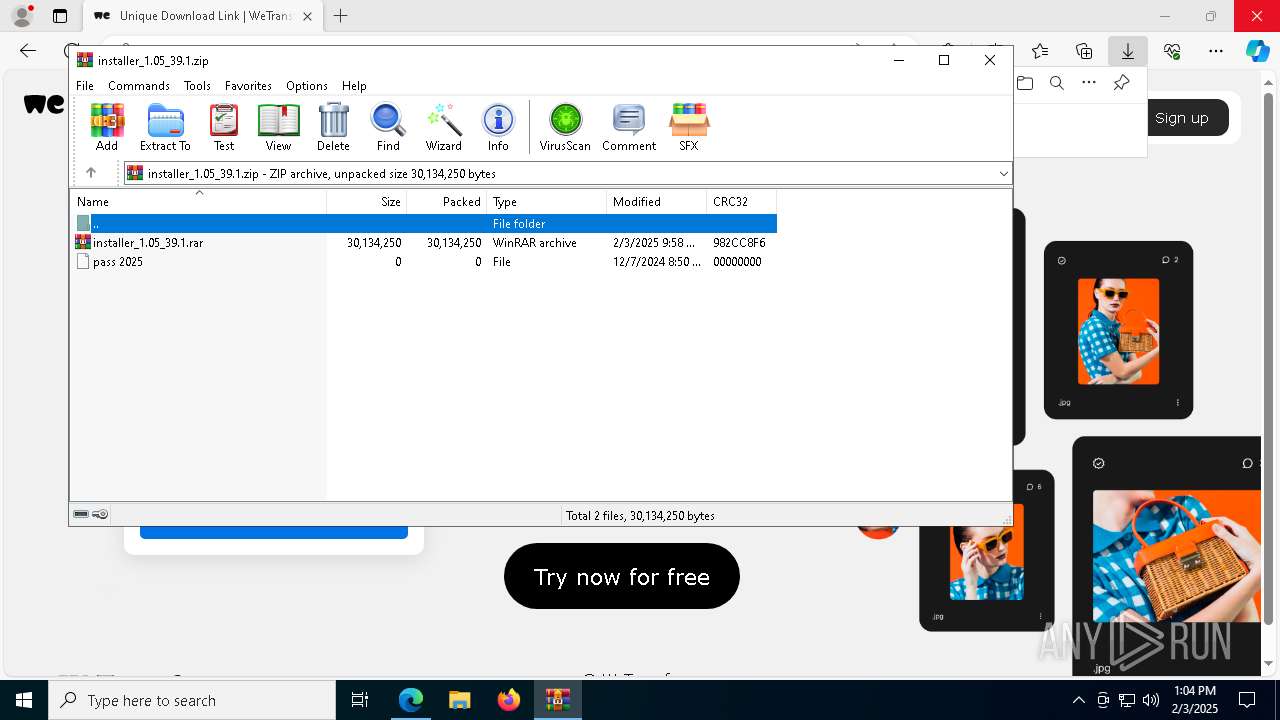Search downloads magnifier in Edge popup
The image size is (1280, 720).
tap(1057, 83)
